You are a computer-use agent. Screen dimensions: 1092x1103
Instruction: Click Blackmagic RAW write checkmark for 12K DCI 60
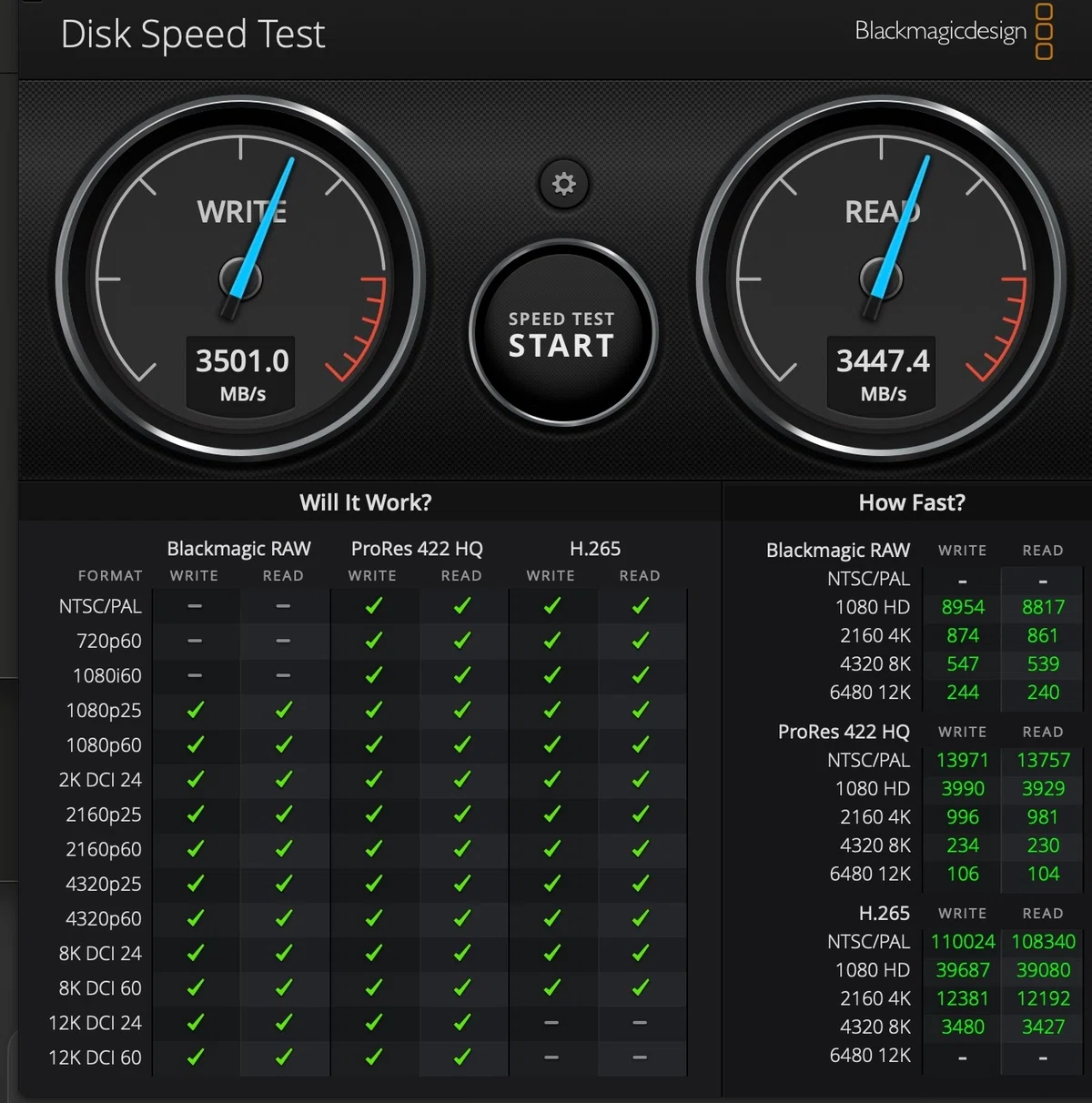pyautogui.click(x=196, y=1057)
